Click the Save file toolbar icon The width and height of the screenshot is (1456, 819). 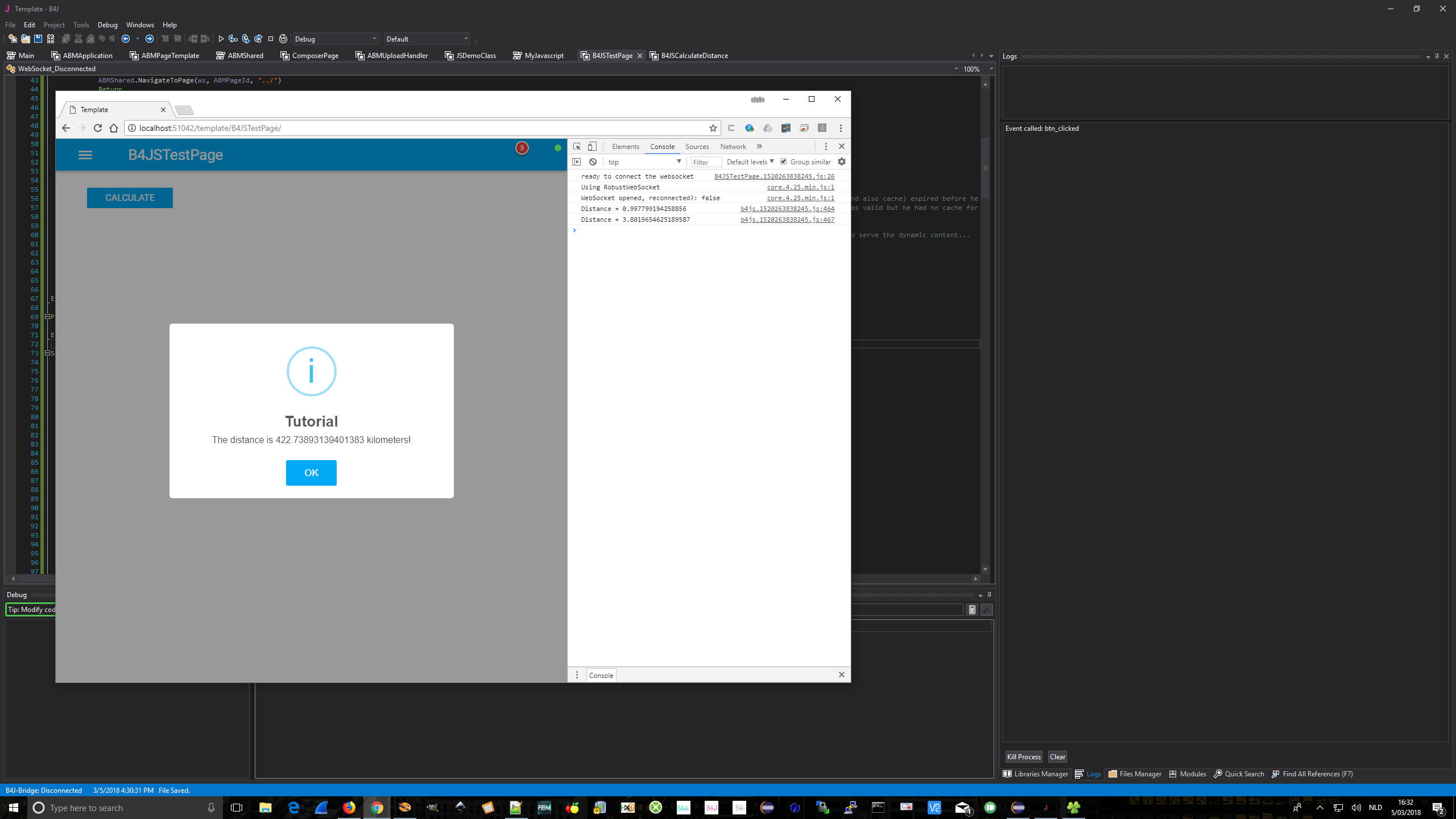click(38, 39)
